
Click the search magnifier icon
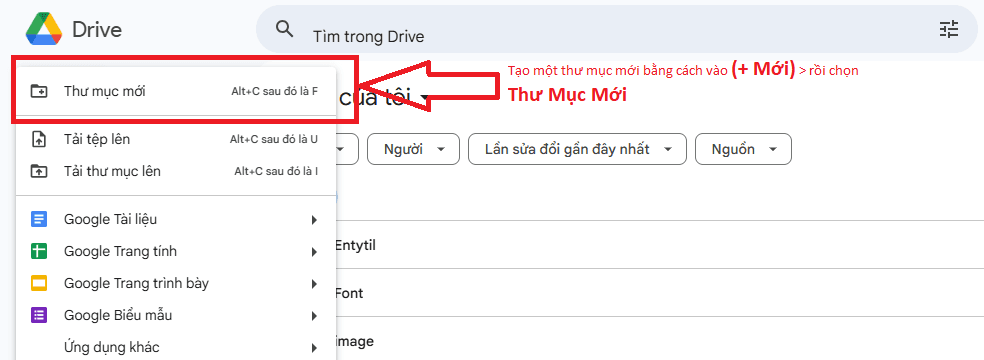[x=285, y=29]
